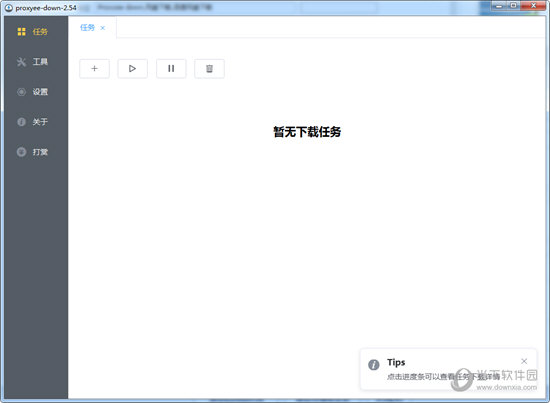Click the wrench icon beside 工具

click(21, 62)
